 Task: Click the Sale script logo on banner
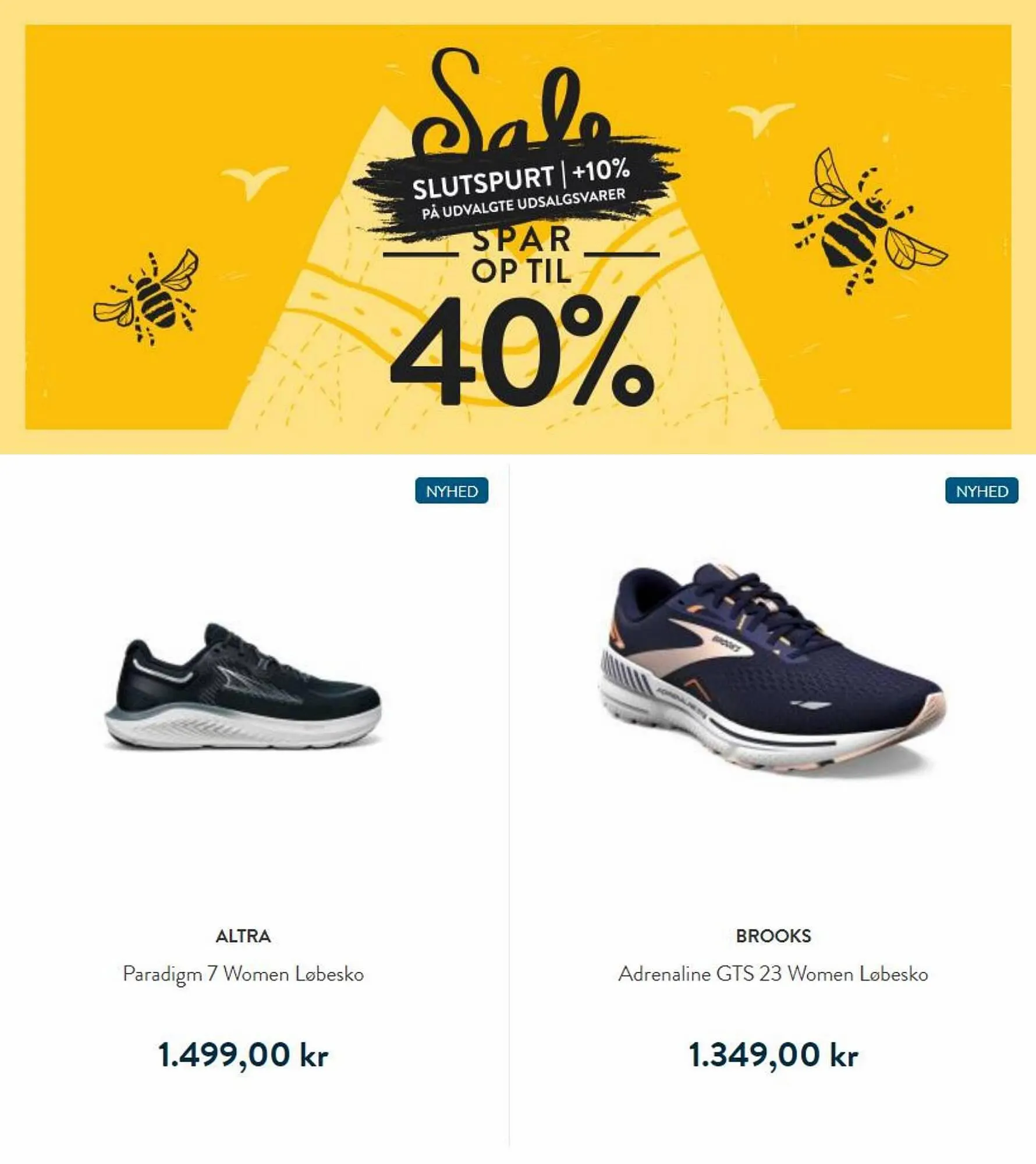[x=512, y=102]
